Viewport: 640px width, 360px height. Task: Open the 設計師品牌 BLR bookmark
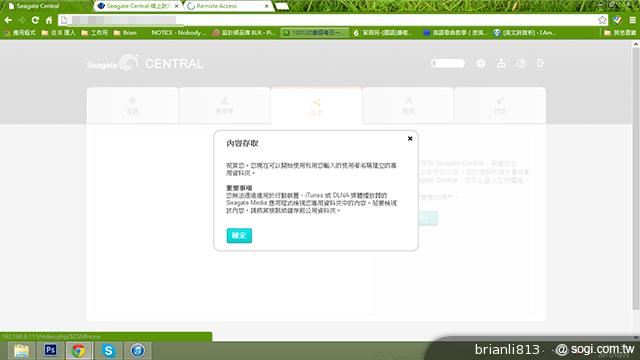[x=244, y=33]
